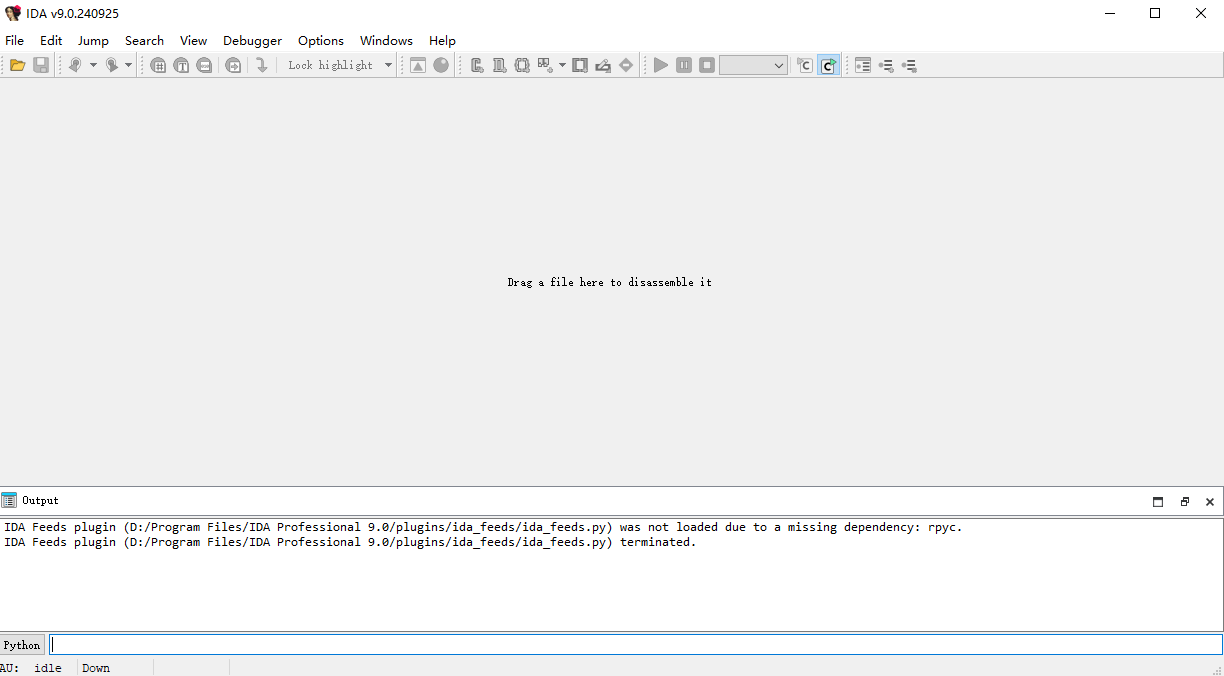Click the Jump back arrow icon
The height and width of the screenshot is (676, 1224).
(x=75, y=65)
